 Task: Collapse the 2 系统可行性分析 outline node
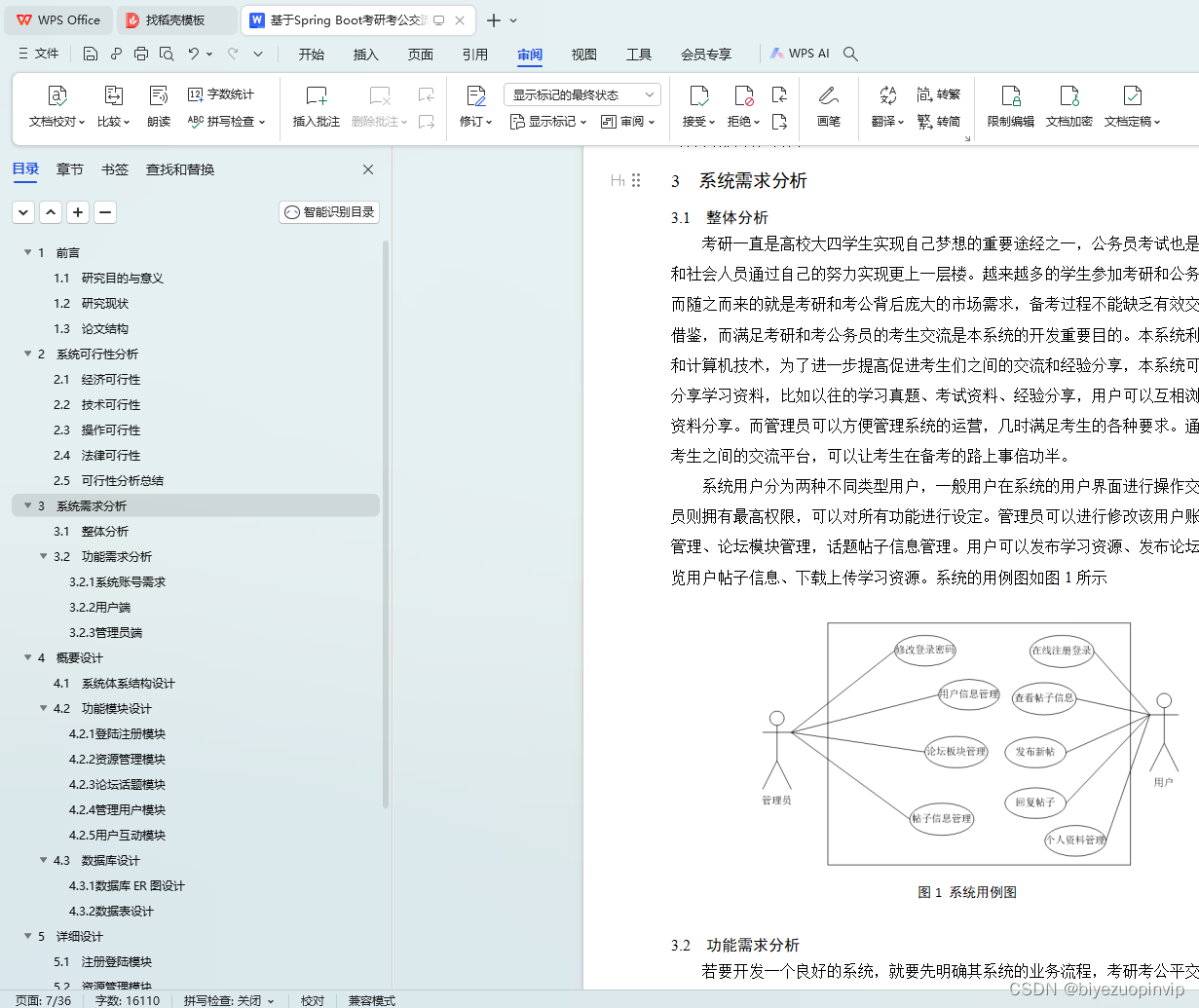click(28, 354)
